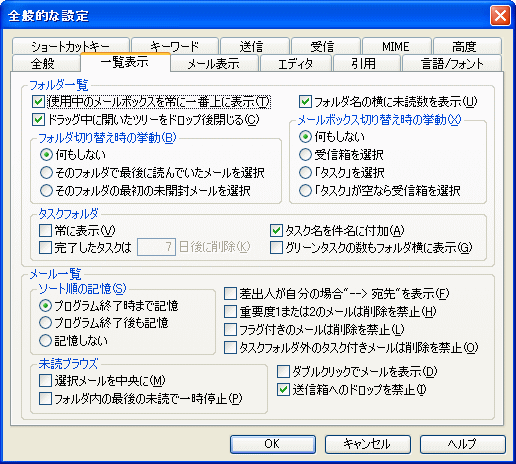Open the 言語/フォント tab
The width and height of the screenshot is (516, 464).
click(452, 63)
